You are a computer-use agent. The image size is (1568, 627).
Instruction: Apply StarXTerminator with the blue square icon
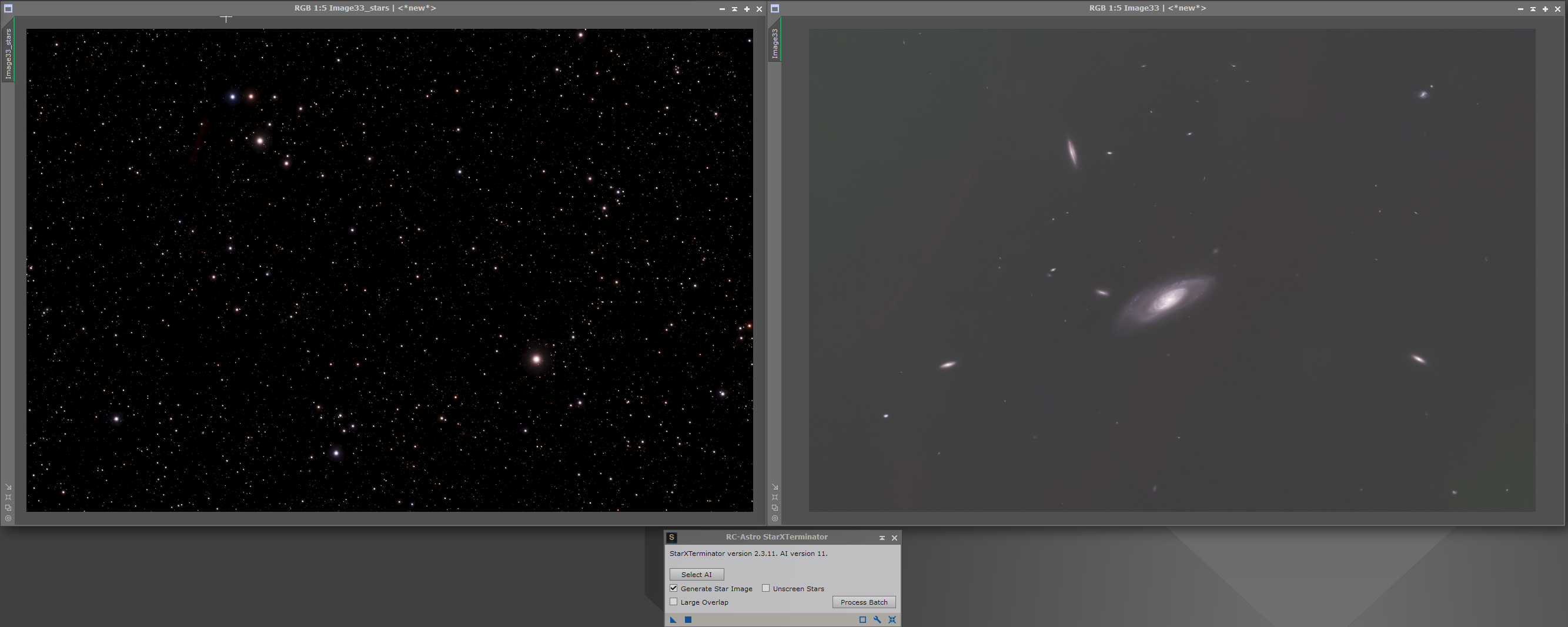(x=688, y=619)
